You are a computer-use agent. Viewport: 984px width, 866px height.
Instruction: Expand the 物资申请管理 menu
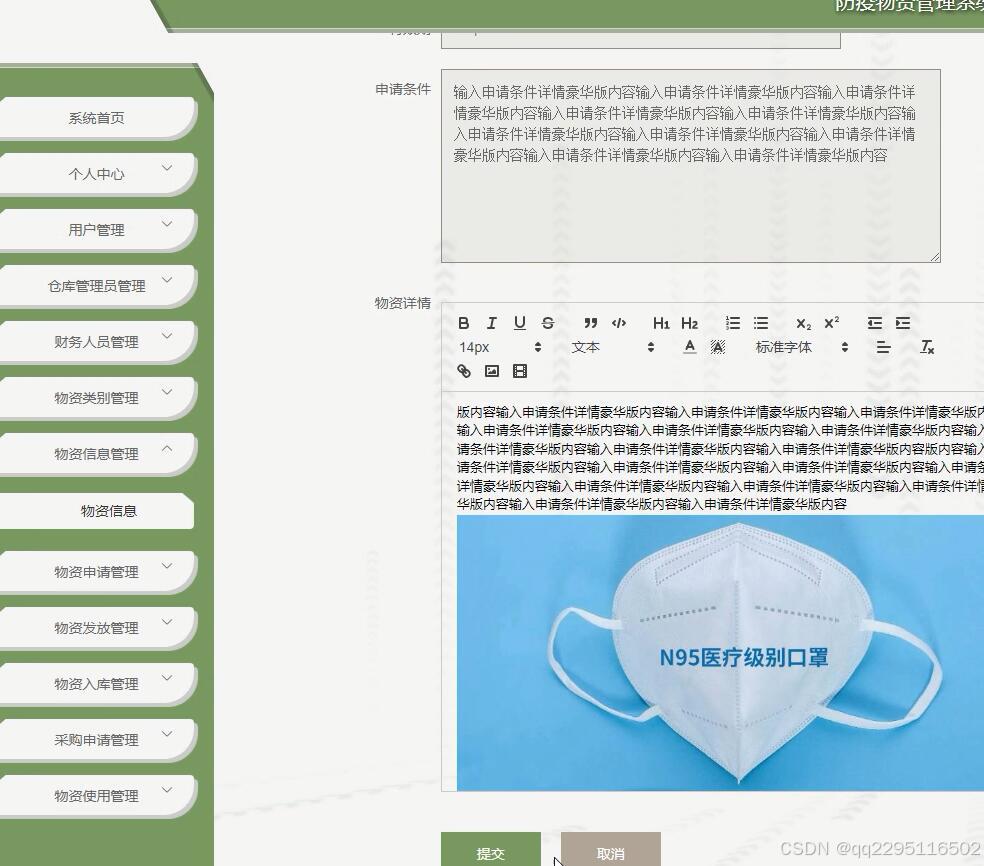96,572
